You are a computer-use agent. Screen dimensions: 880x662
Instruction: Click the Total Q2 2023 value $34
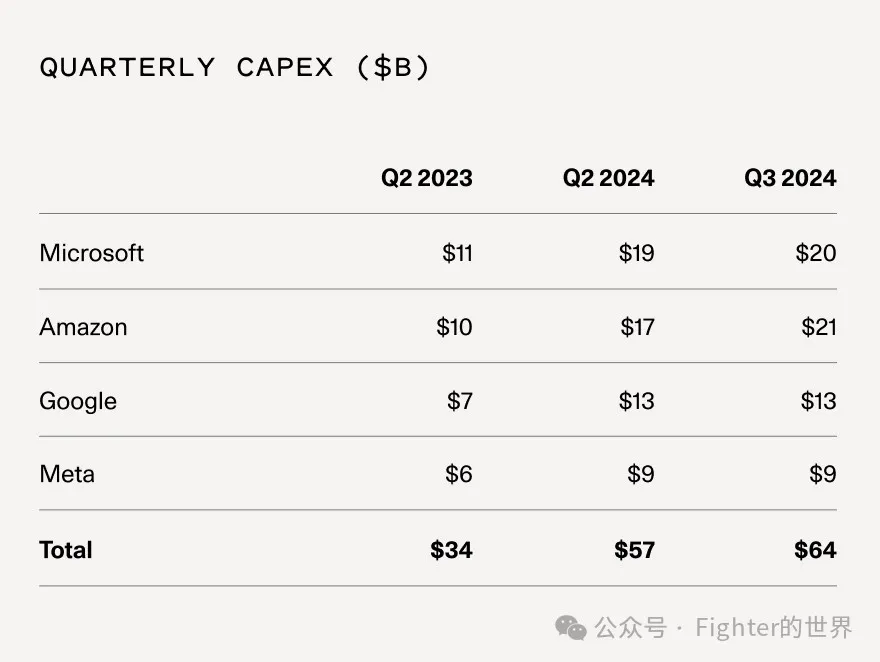[451, 550]
